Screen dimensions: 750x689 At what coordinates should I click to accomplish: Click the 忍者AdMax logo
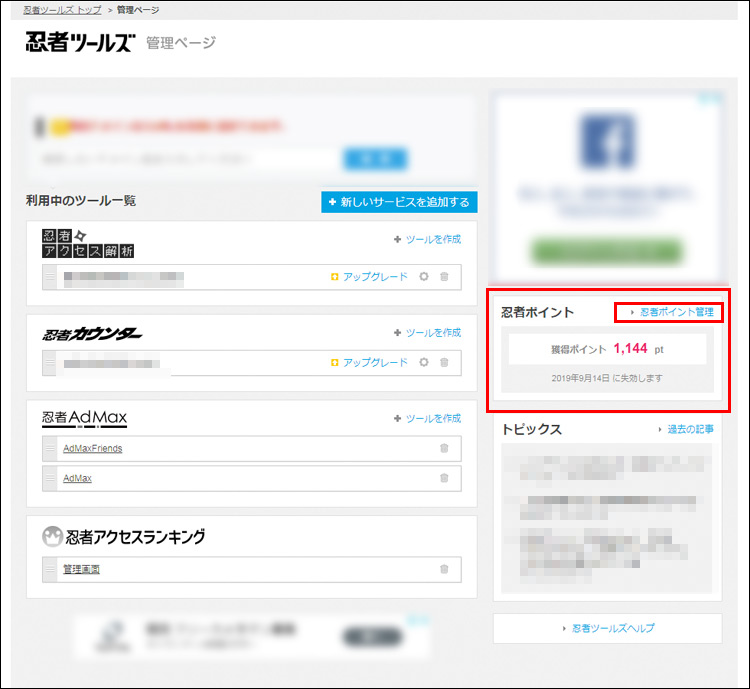click(x=85, y=418)
